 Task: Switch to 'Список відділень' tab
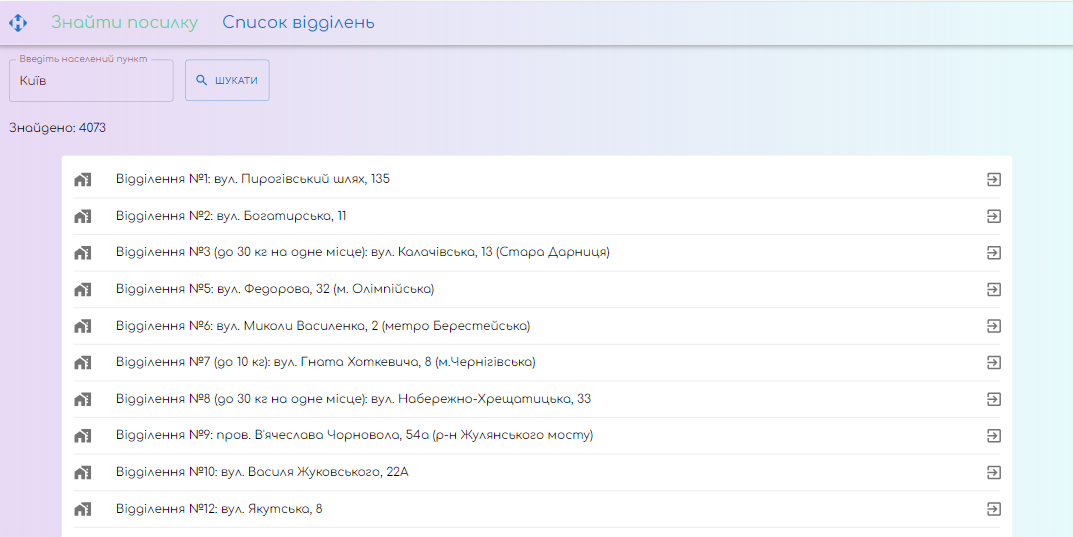(298, 22)
